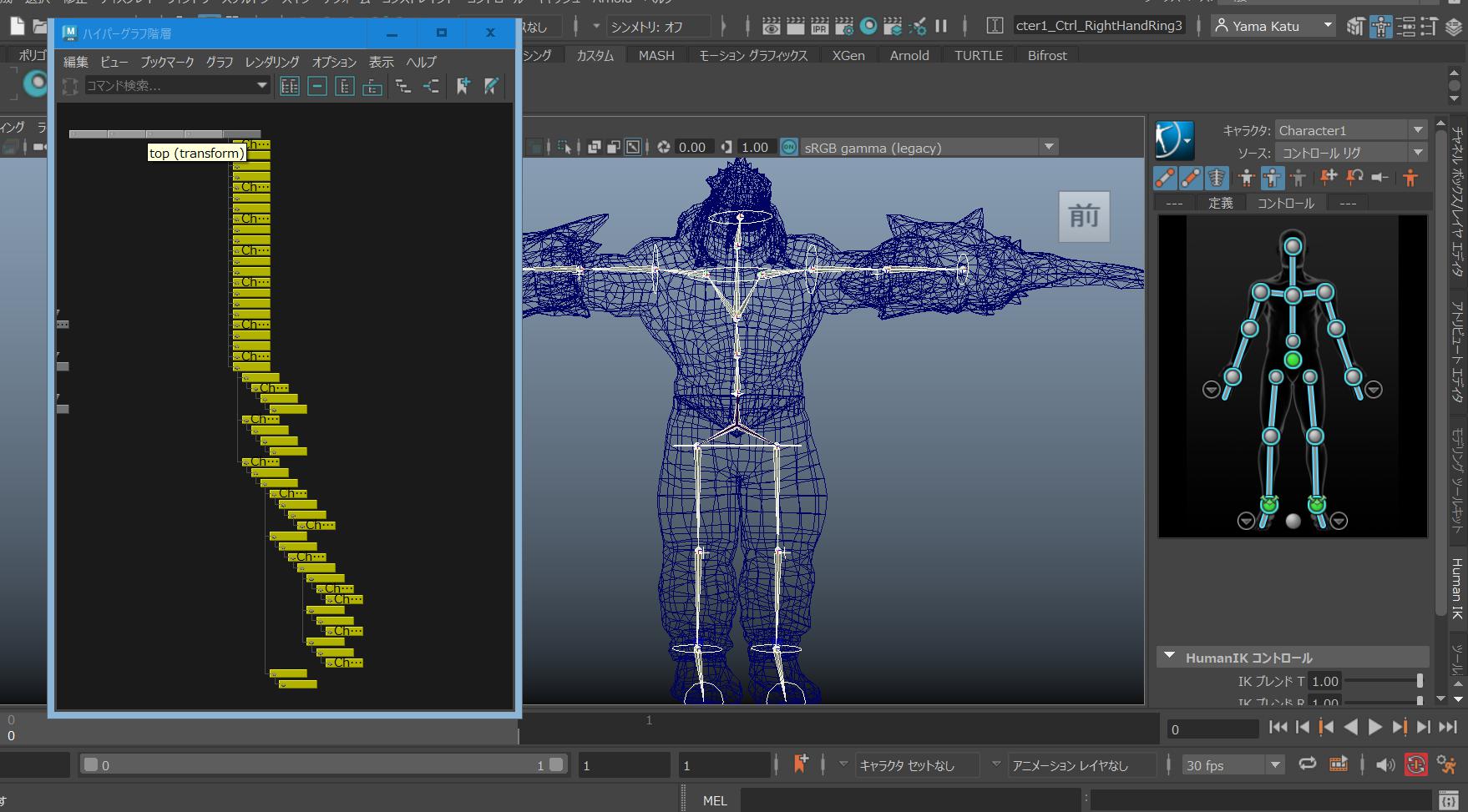
Task: Click HumanIK Stance Pose orange figure icon
Action: 1410,177
